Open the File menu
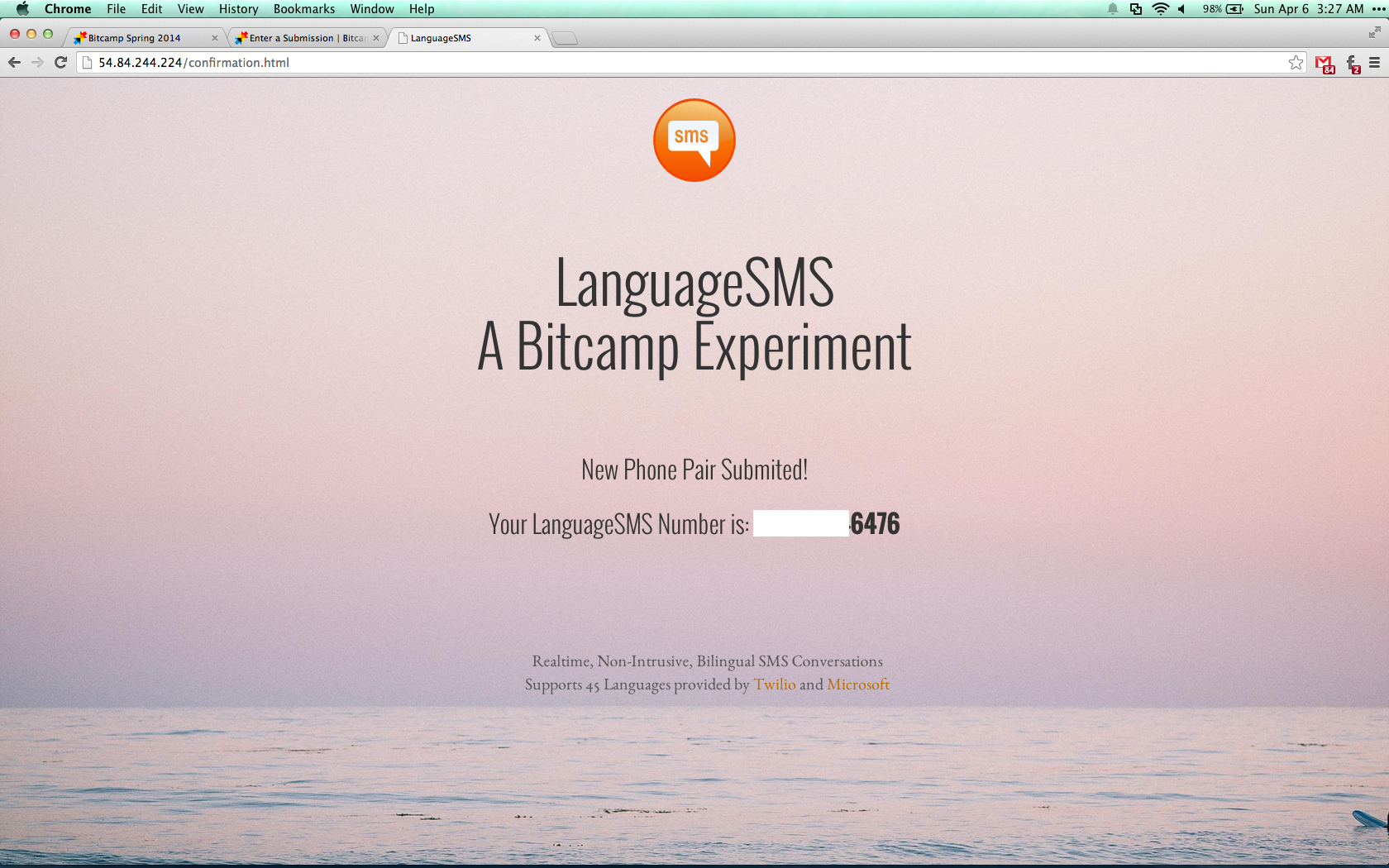The width and height of the screenshot is (1389, 868). (116, 9)
